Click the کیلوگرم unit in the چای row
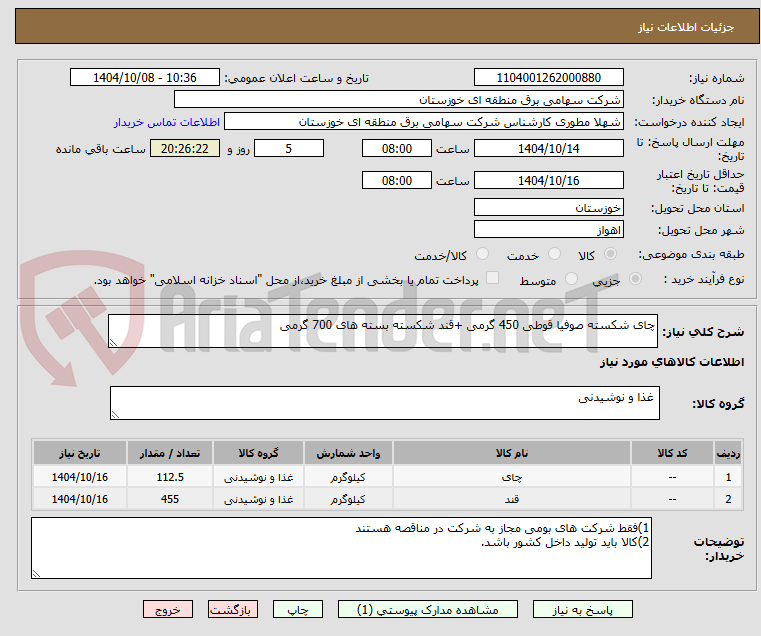This screenshot has width=761, height=636. (348, 477)
